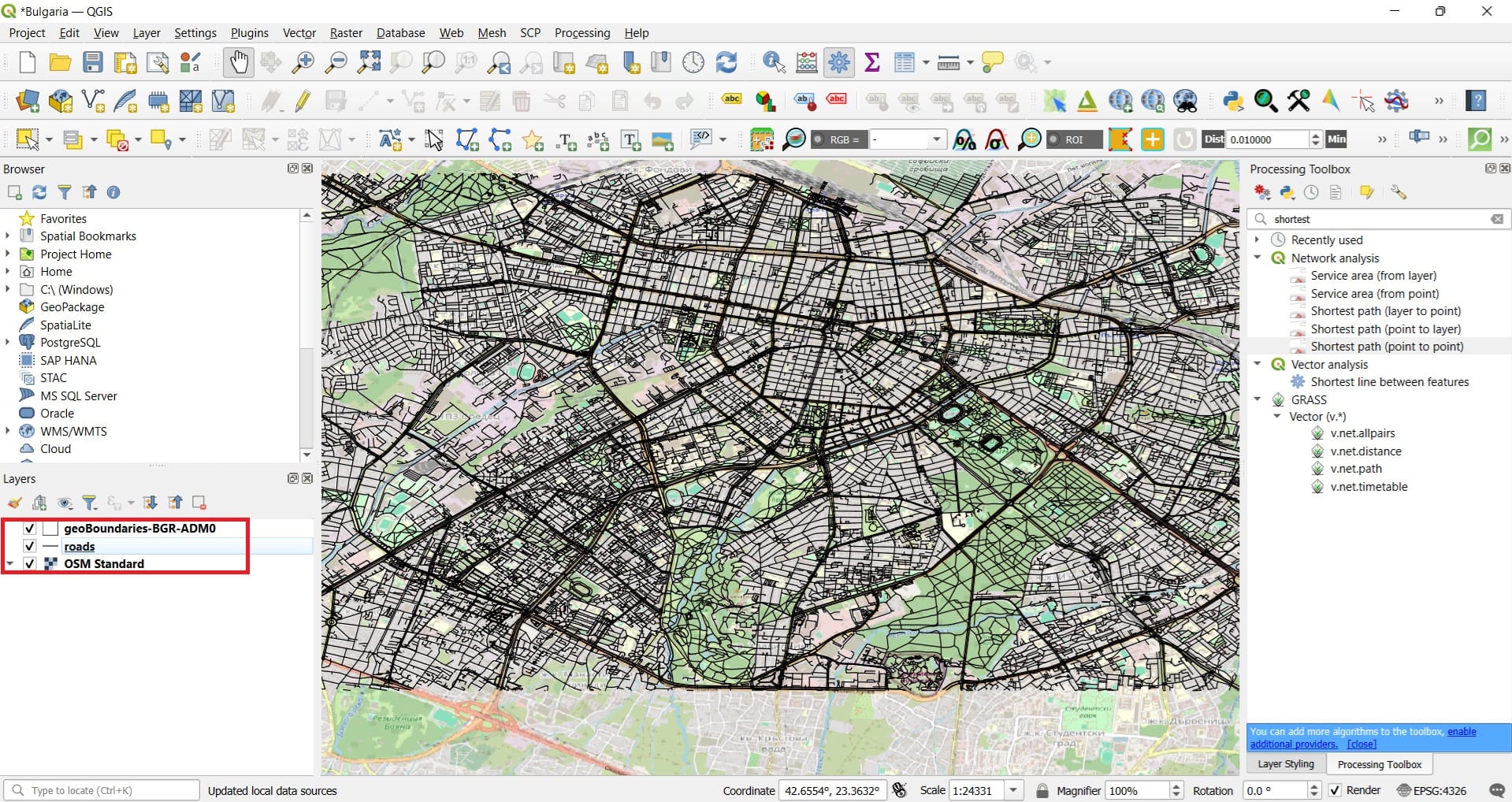Screen dimensions: 1512x802
Task: Click the Zoom In magnifier tool
Action: pyautogui.click(x=303, y=62)
